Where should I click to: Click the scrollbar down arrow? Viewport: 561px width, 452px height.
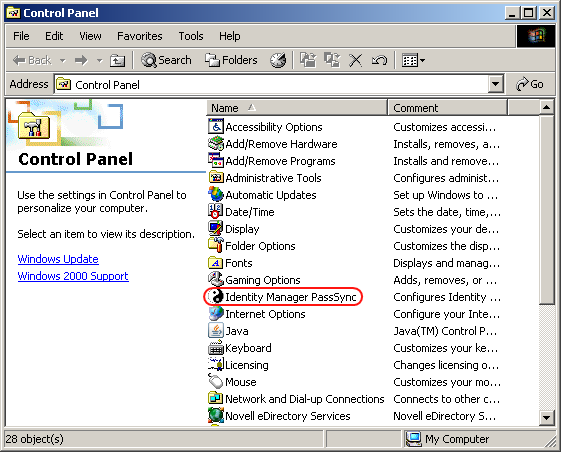click(x=547, y=417)
